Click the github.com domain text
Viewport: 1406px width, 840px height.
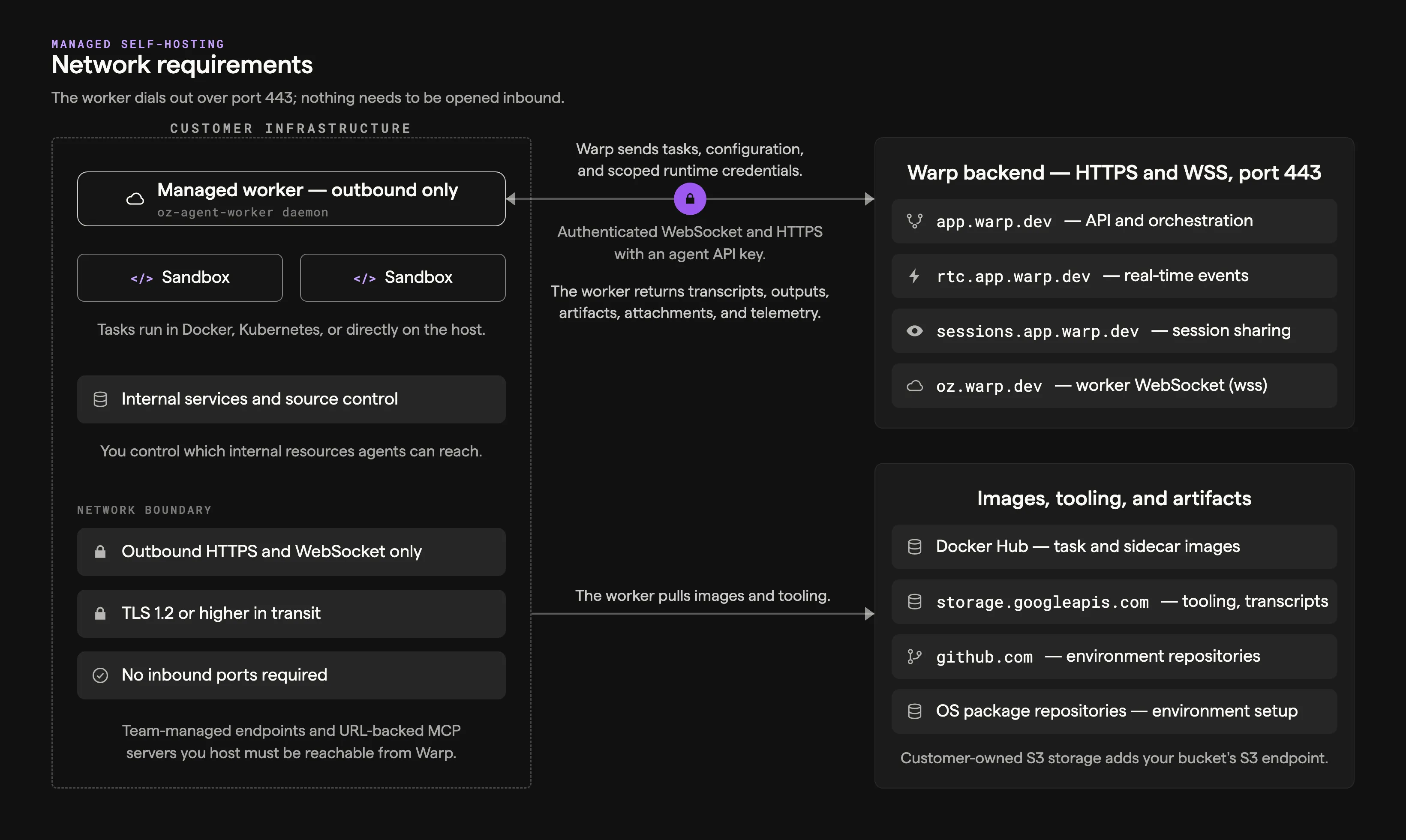[984, 657]
